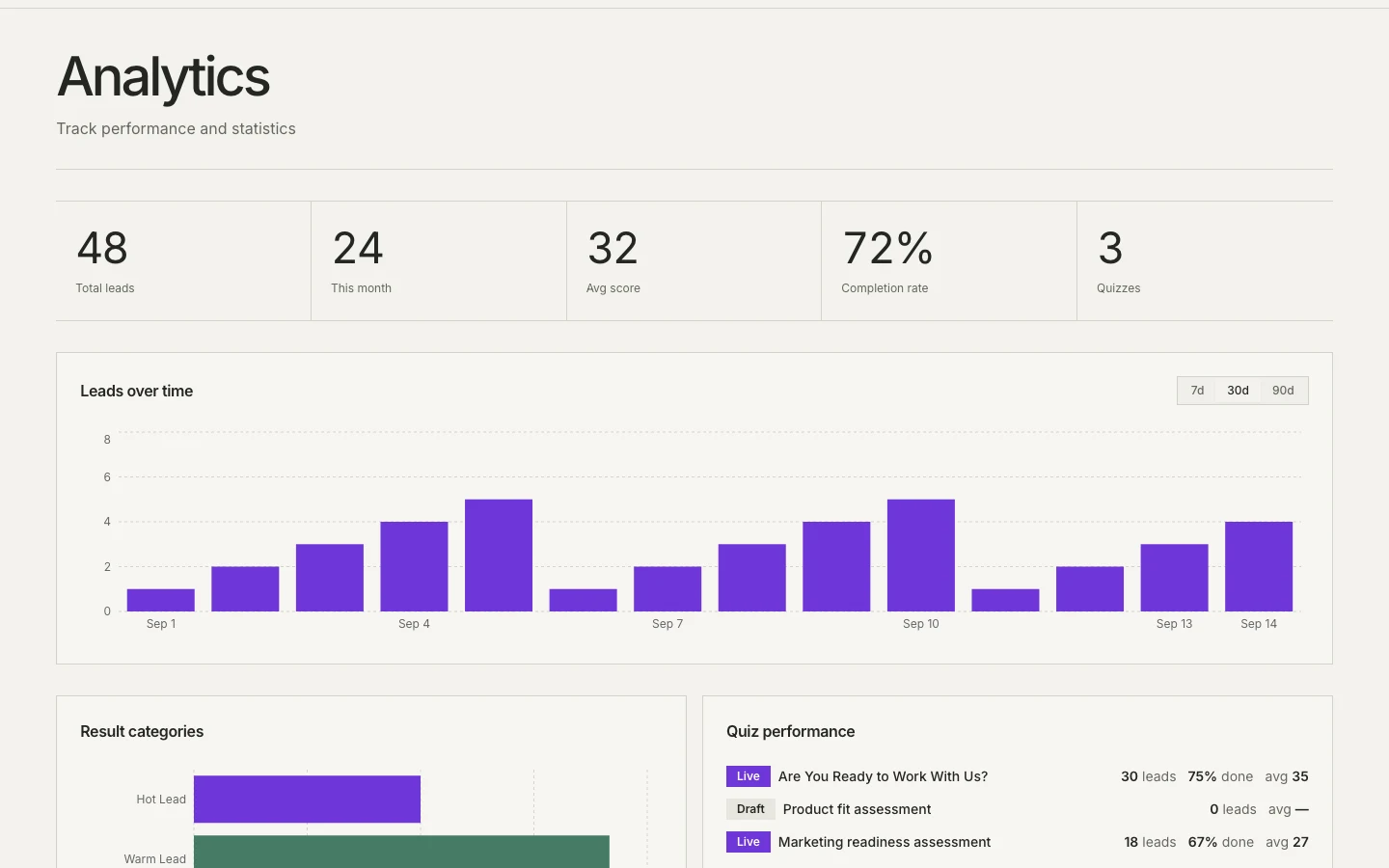Image resolution: width=1389 pixels, height=868 pixels.
Task: Click the Sep 1 bar in the chart
Action: (161, 600)
